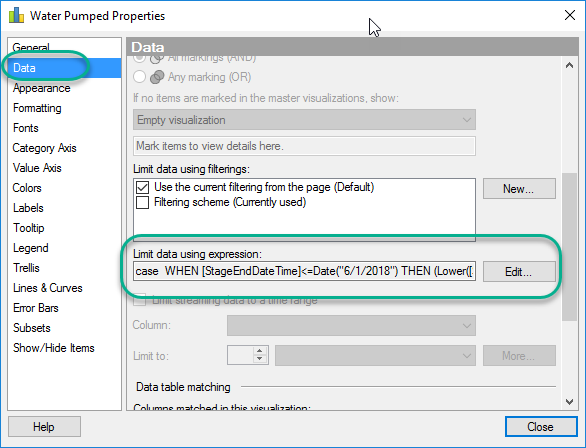
Task: Click the Edit... button for expression
Action: (519, 272)
